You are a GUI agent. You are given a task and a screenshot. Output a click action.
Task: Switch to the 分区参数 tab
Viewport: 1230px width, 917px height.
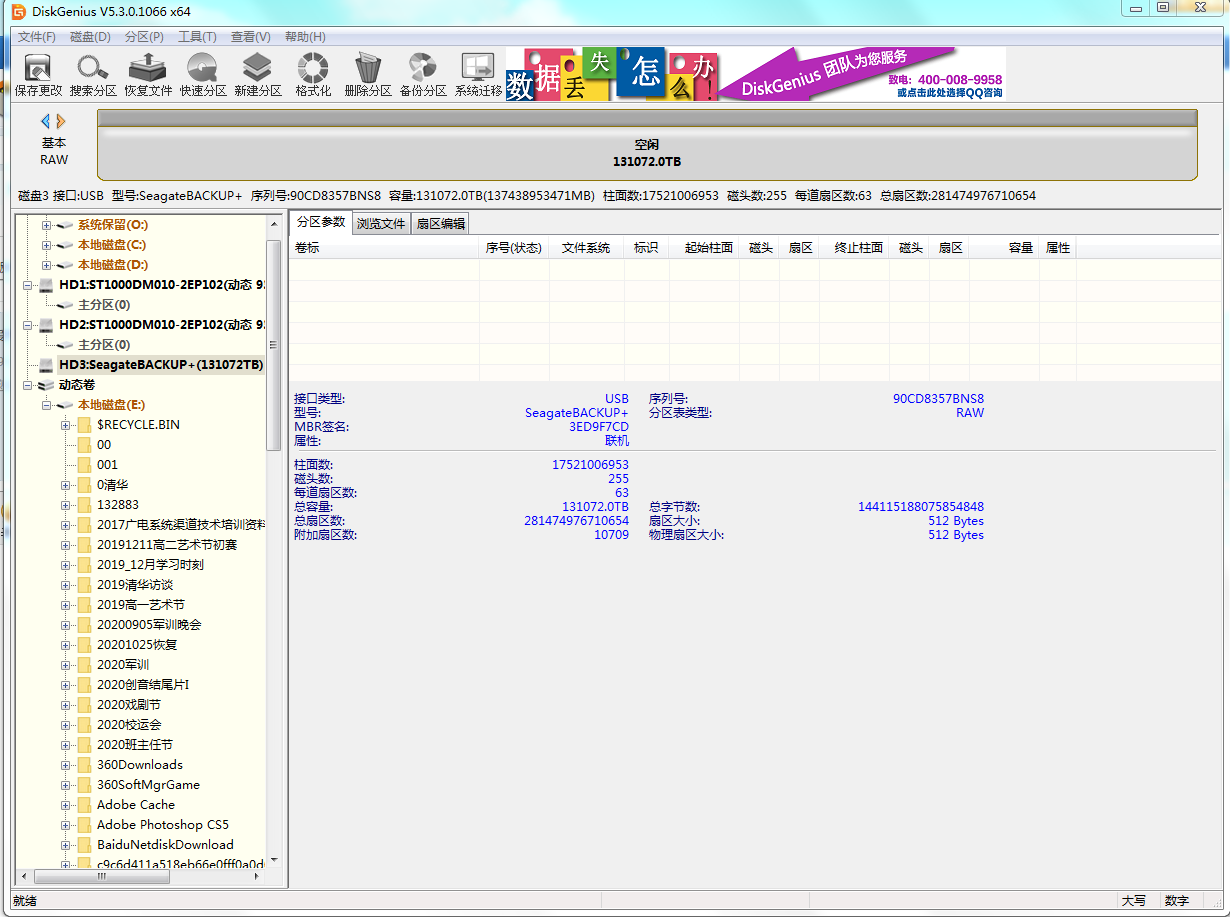321,222
